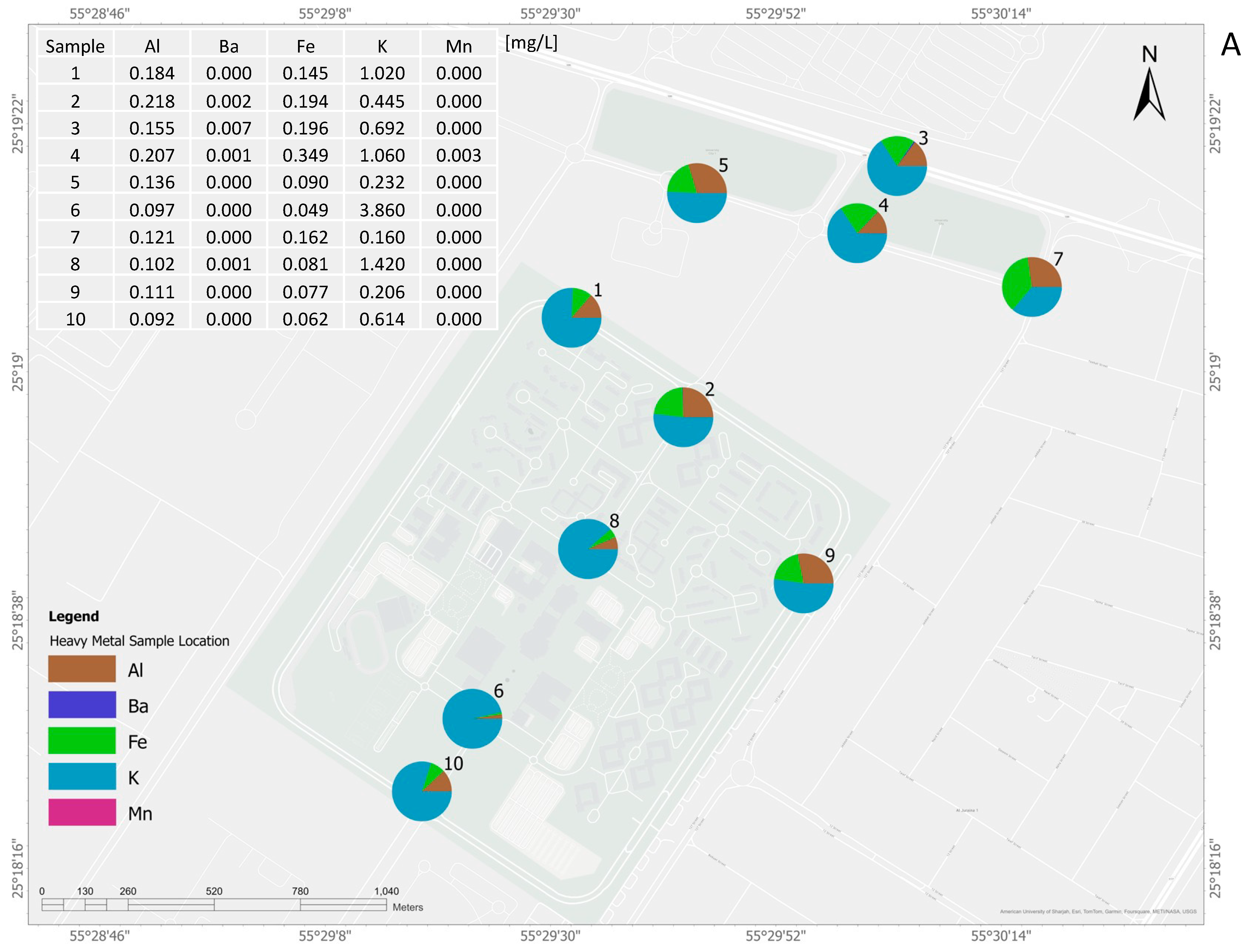Click the sample 6 pie chart marker

pyautogui.click(x=472, y=718)
